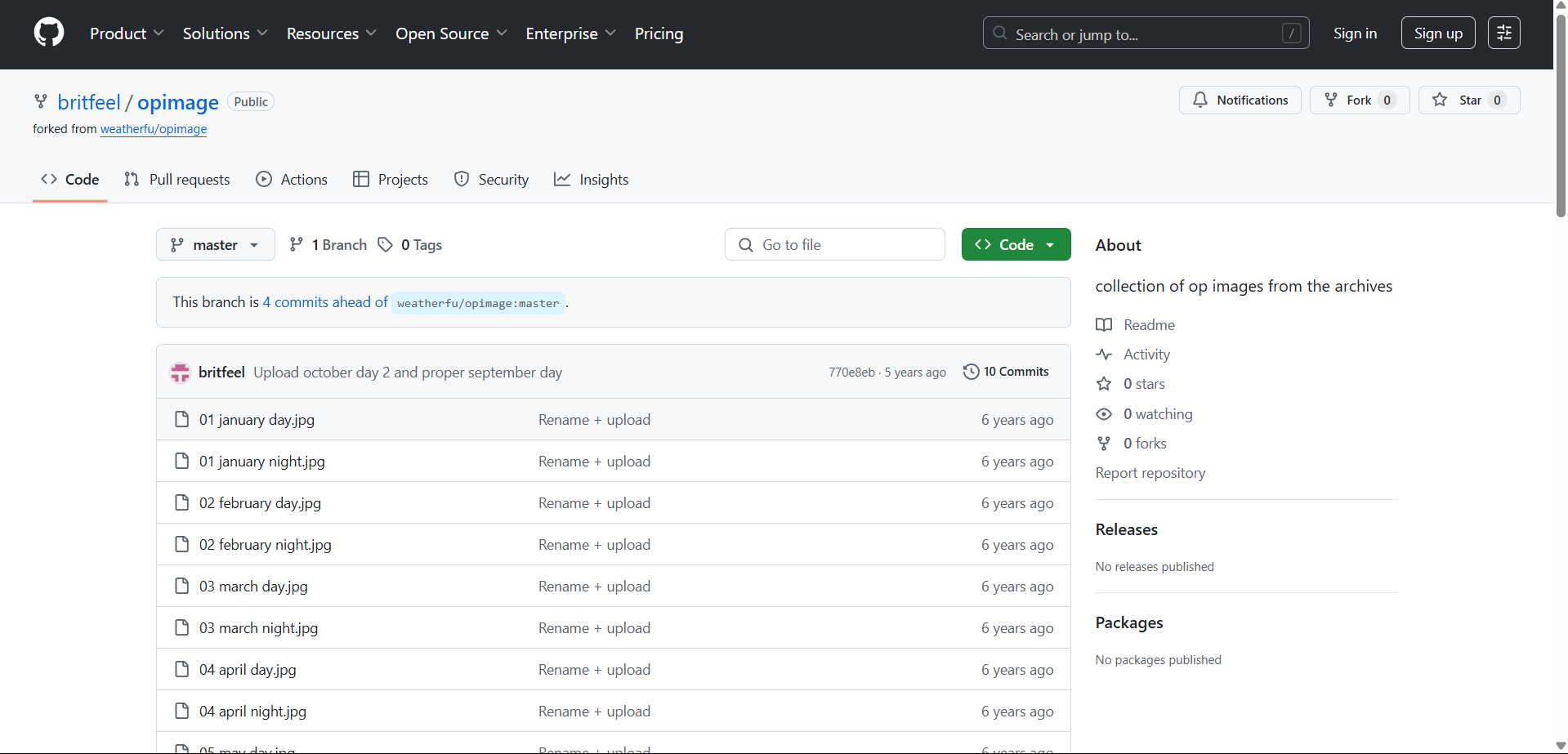Open the britfeel owner link in title
This screenshot has height=754, width=1568.
(x=89, y=102)
